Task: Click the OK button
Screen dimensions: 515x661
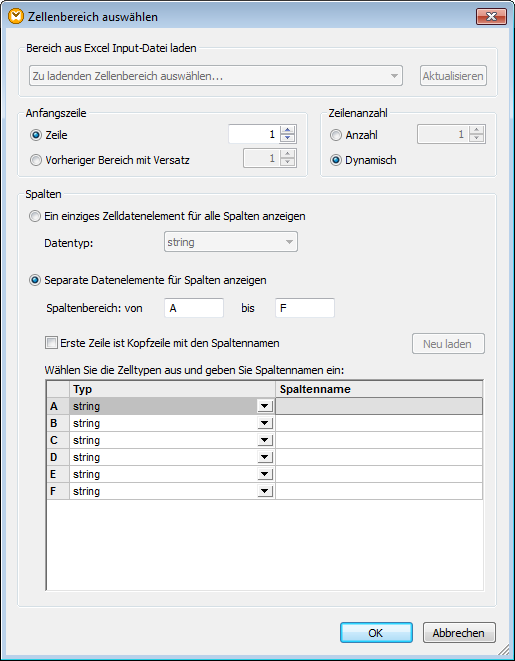Action: click(x=376, y=633)
